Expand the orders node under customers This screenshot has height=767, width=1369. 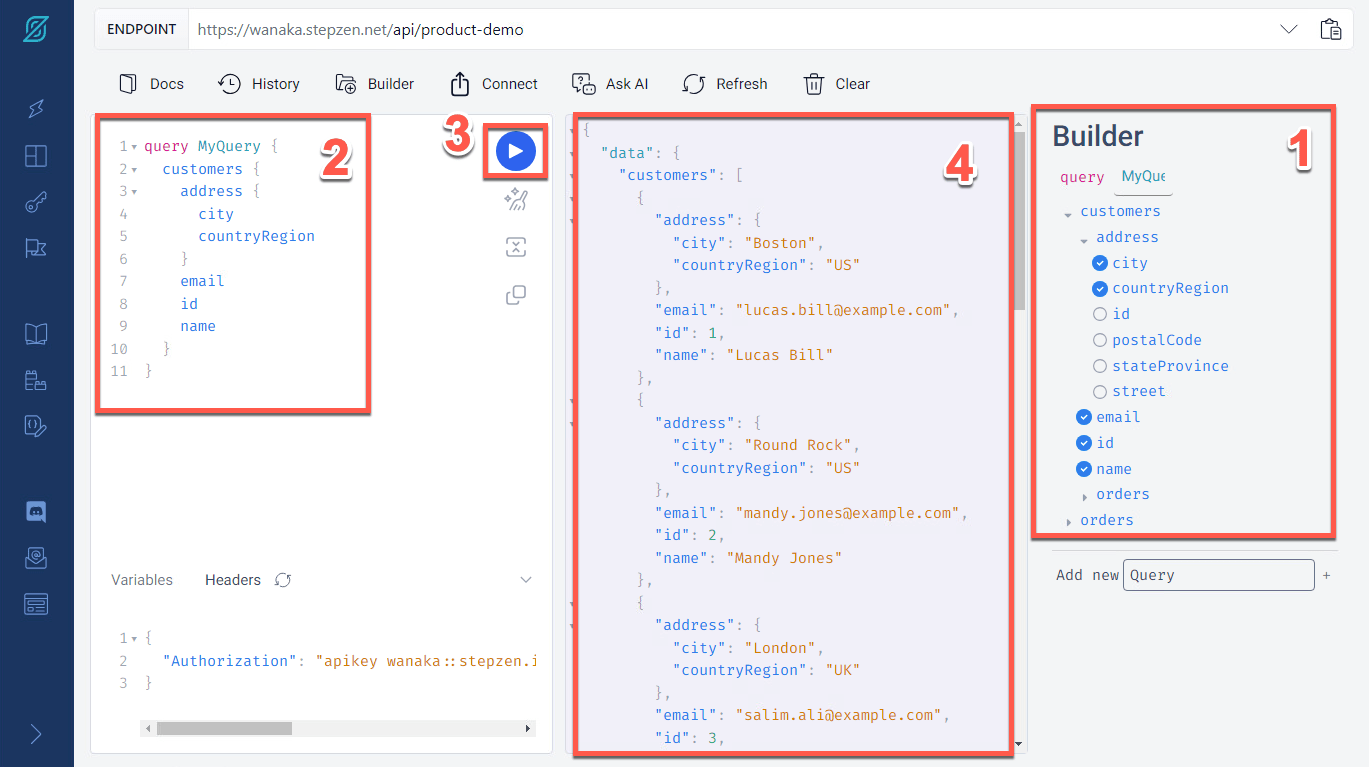(x=1086, y=494)
